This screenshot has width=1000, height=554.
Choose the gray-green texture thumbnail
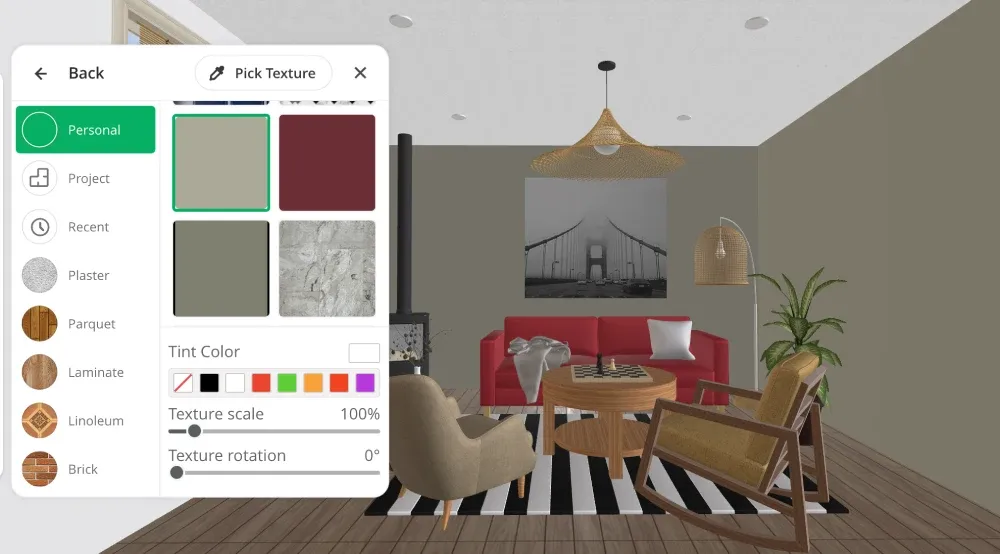tap(221, 268)
